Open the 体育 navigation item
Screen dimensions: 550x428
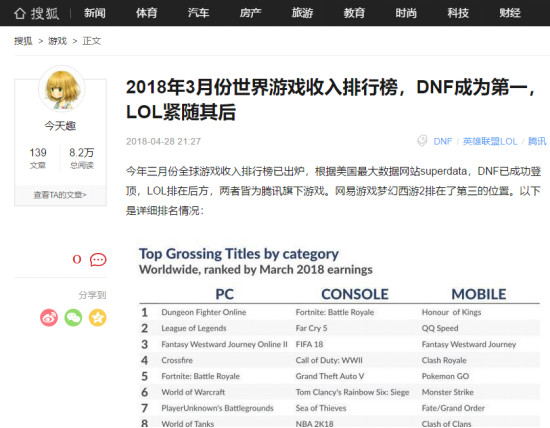coord(147,13)
